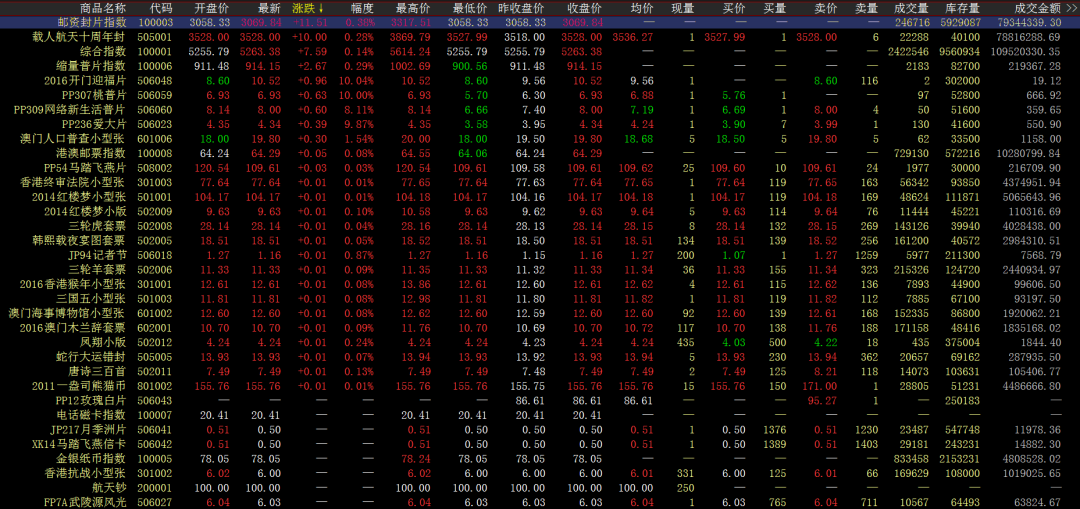This screenshot has height=509, width=1080.
Task: Select the 香港终审法院小型张 row
Action: point(540,182)
